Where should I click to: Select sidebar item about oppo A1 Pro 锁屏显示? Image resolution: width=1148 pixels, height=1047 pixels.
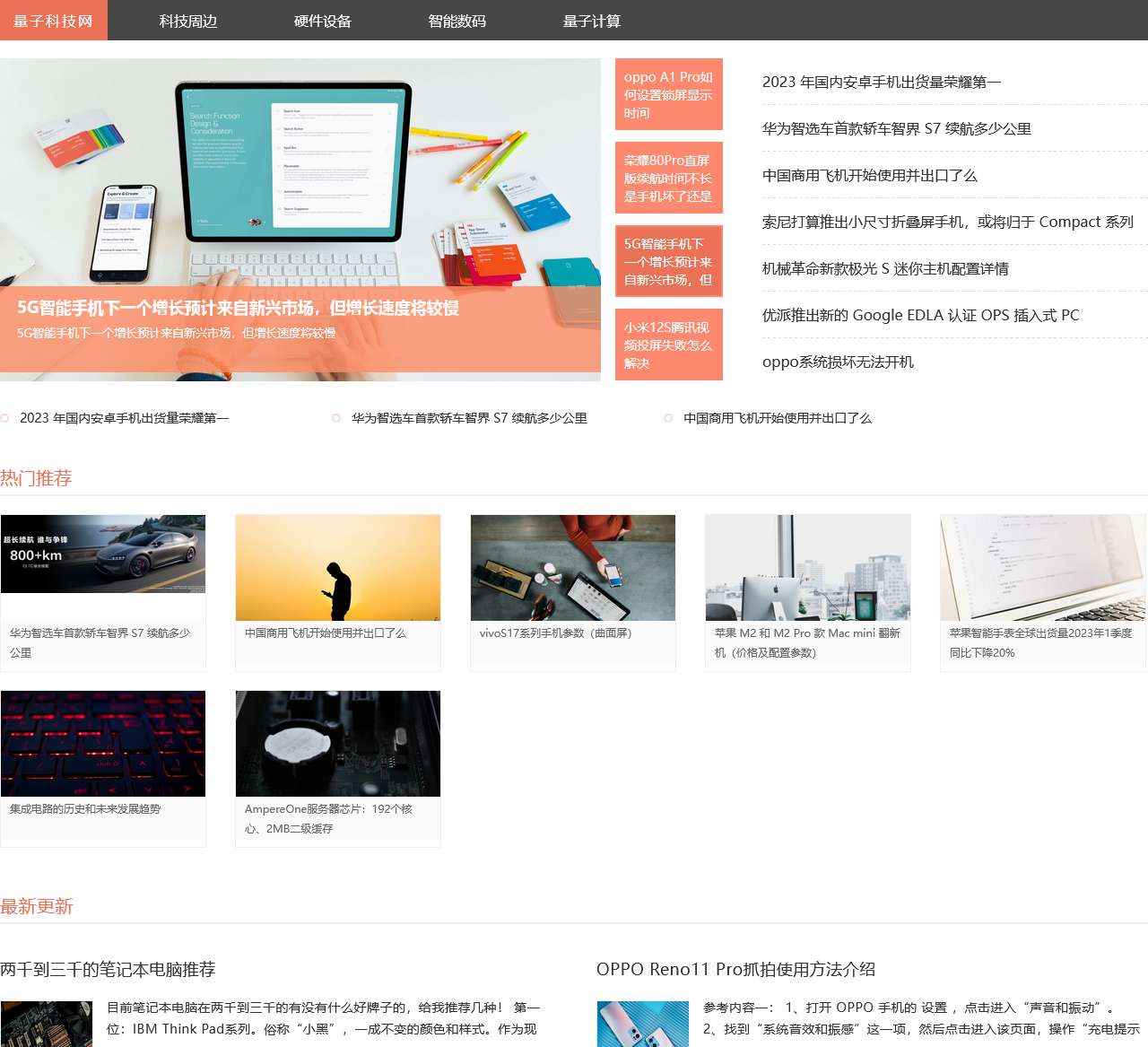click(668, 94)
